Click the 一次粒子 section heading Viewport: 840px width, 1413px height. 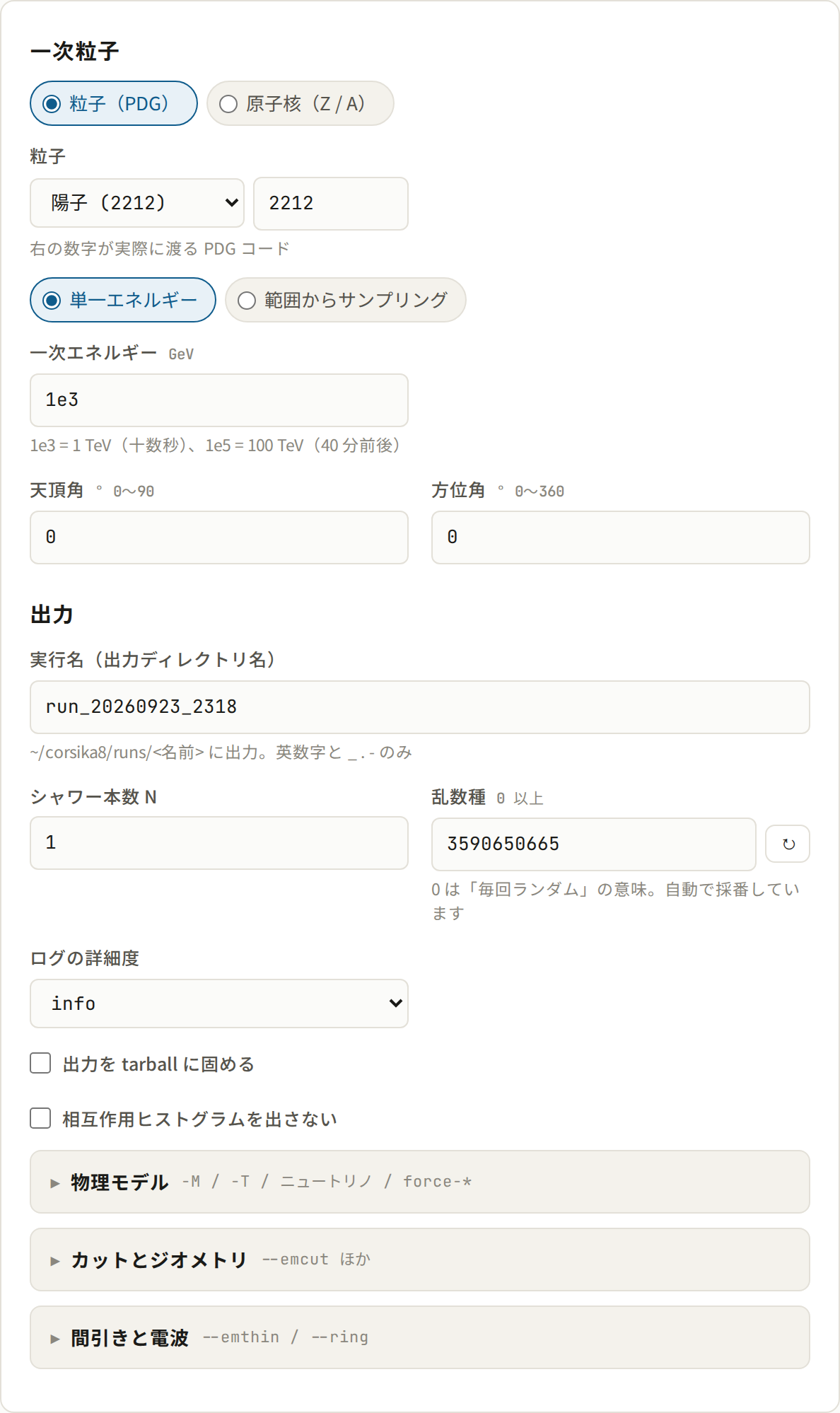click(x=74, y=51)
